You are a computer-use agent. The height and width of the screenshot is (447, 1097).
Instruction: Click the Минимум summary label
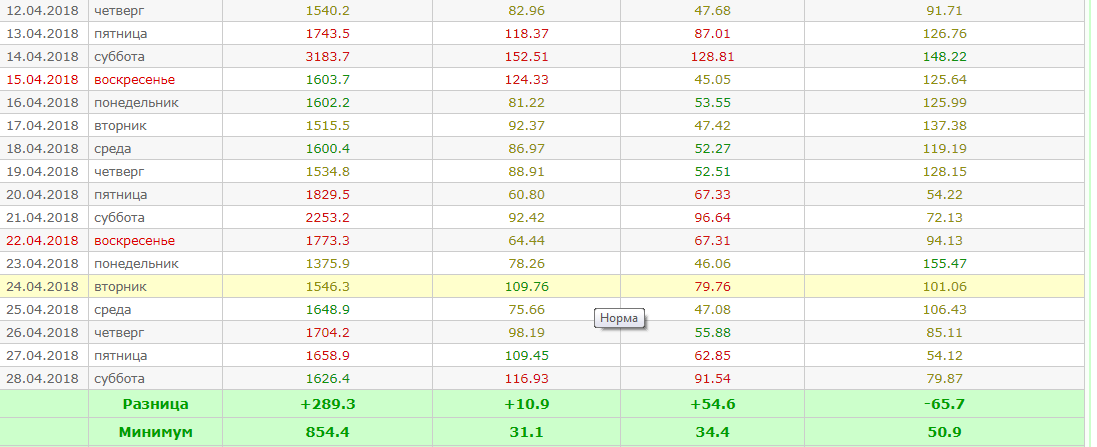[155, 432]
